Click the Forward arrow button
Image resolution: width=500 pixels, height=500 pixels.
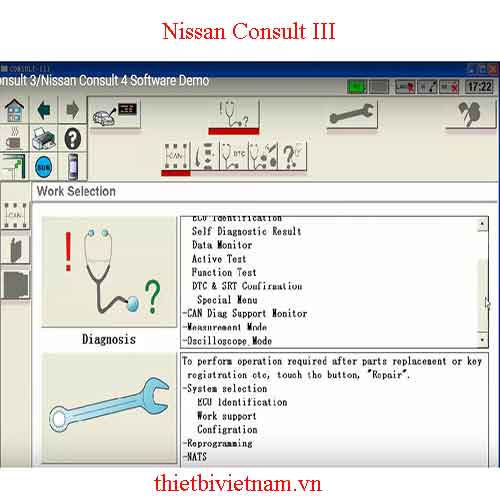tap(72, 110)
